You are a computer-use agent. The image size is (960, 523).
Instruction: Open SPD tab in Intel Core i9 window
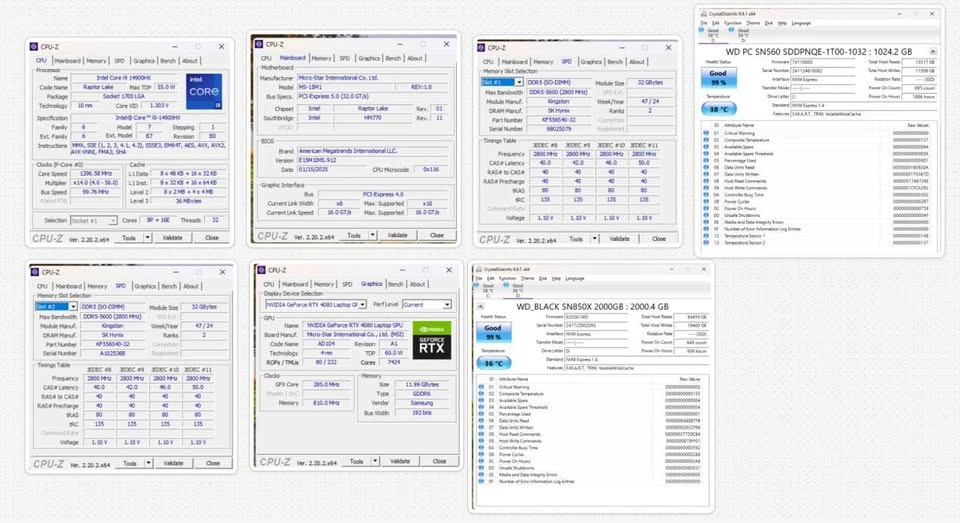119,61
